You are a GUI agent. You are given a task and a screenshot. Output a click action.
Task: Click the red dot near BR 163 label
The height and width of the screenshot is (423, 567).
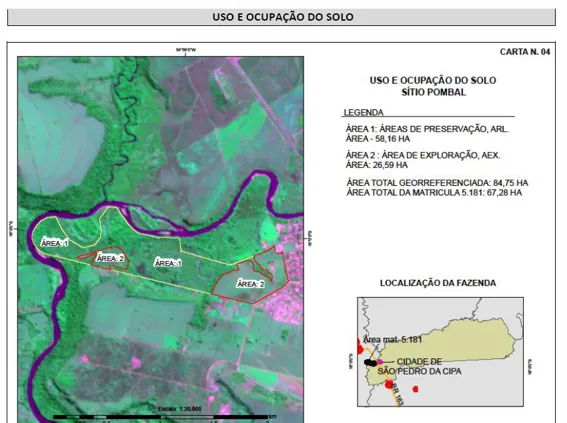pos(389,384)
